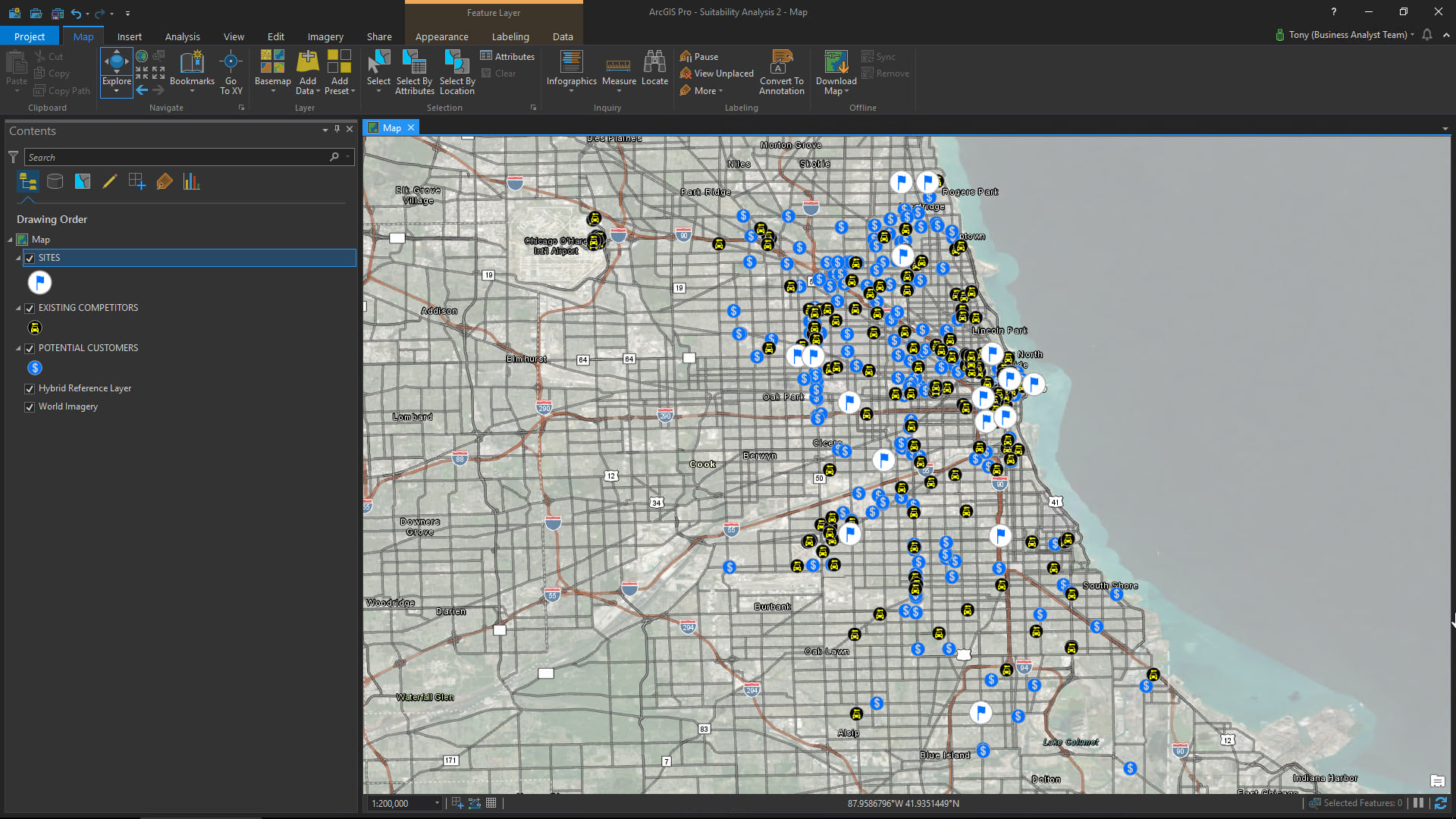The height and width of the screenshot is (819, 1456).
Task: Open Select By Location
Action: 457,73
